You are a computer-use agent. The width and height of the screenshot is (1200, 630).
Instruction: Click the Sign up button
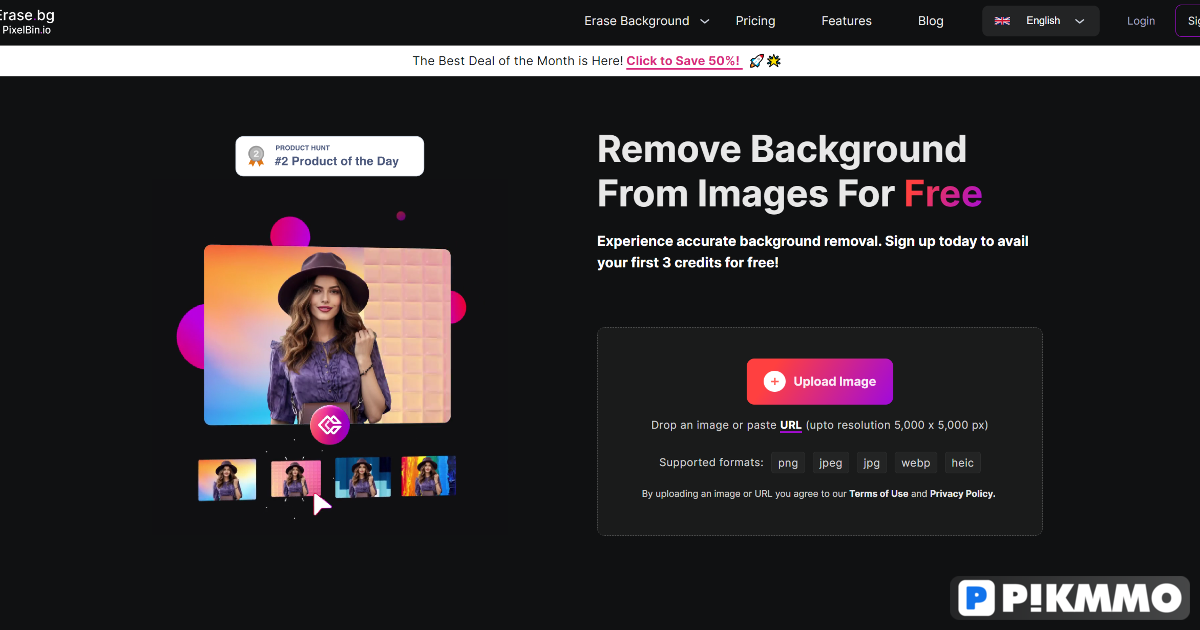(1188, 21)
